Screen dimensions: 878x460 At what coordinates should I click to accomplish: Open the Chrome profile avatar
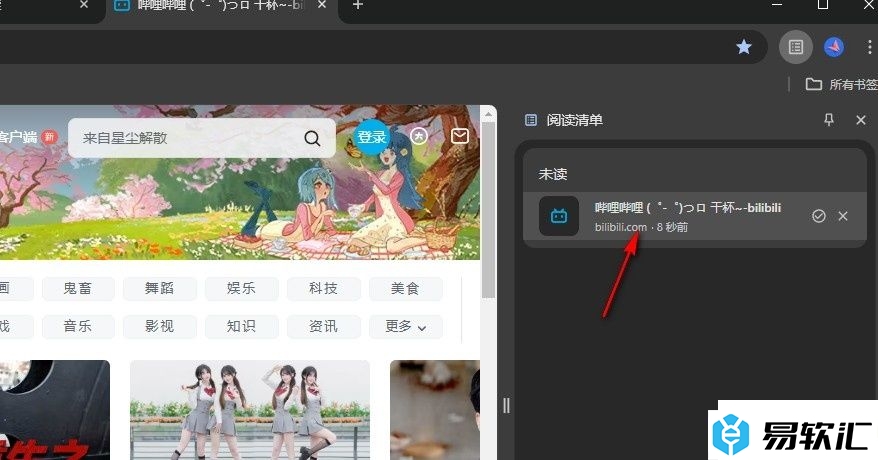834,47
